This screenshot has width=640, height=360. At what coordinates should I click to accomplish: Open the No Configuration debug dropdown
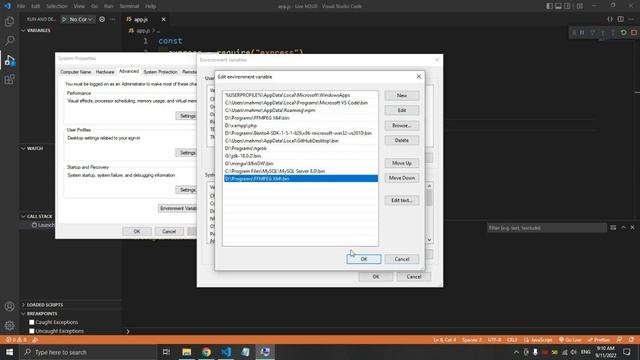tap(80, 19)
